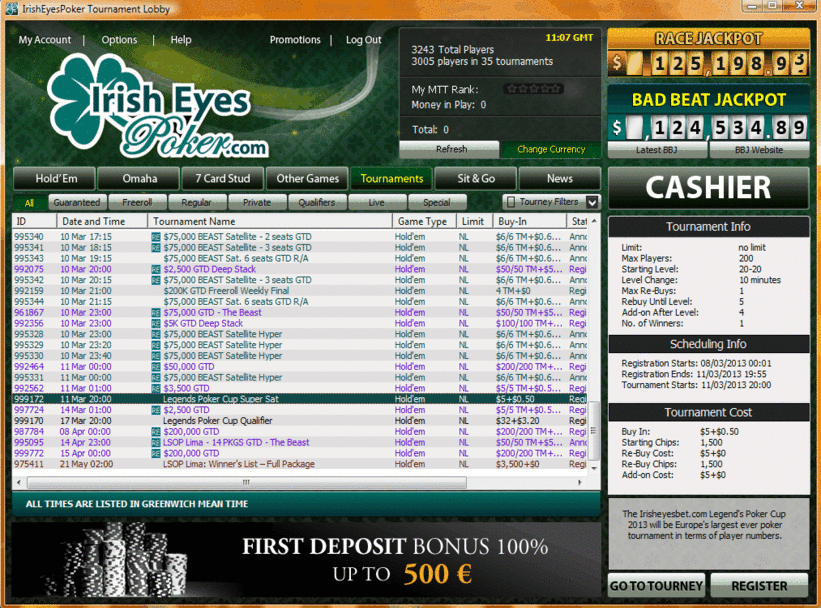
Task: Click the RE icon beside tournament 995329
Action: coord(156,345)
